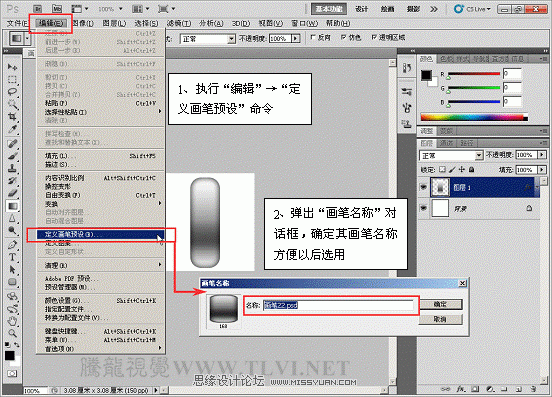Launch Bridge with the Br icon
This screenshot has width=552, height=397.
37,8
